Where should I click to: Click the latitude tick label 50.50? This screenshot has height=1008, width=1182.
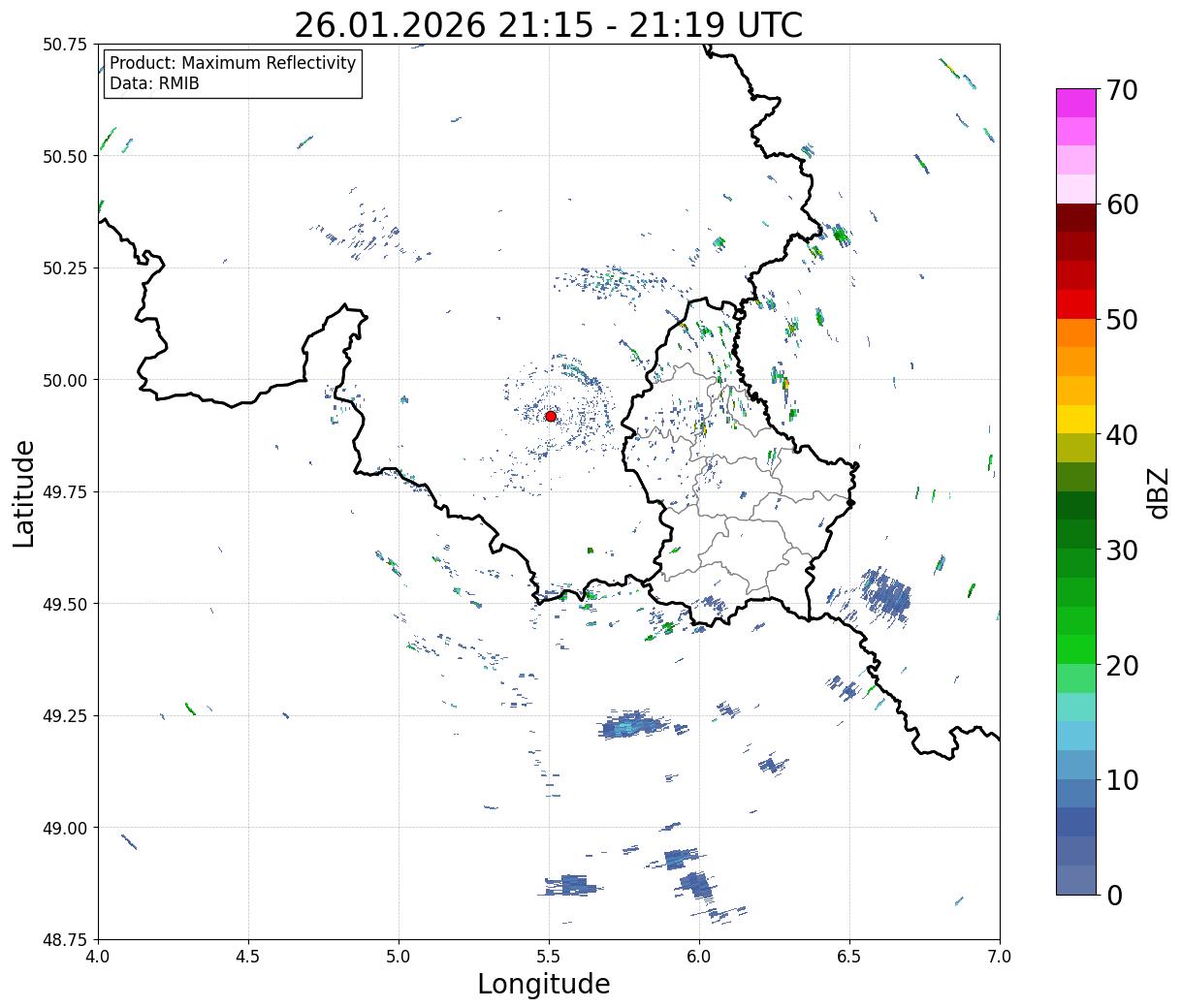click(x=65, y=156)
